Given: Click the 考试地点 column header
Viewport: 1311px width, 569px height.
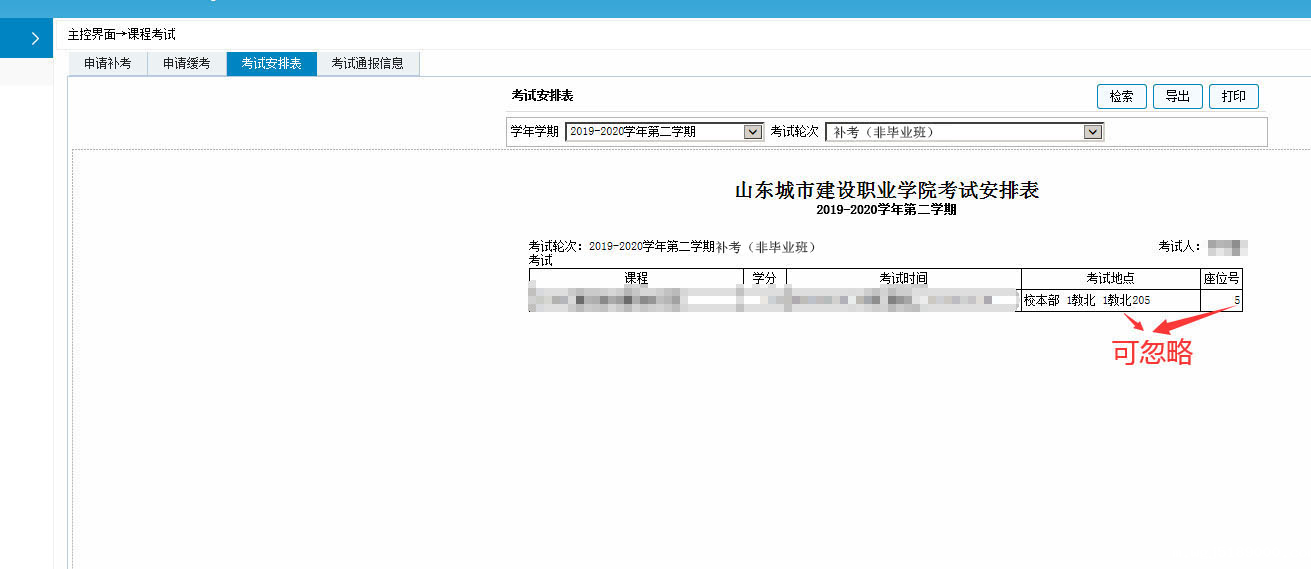Looking at the screenshot, I should tap(1110, 278).
